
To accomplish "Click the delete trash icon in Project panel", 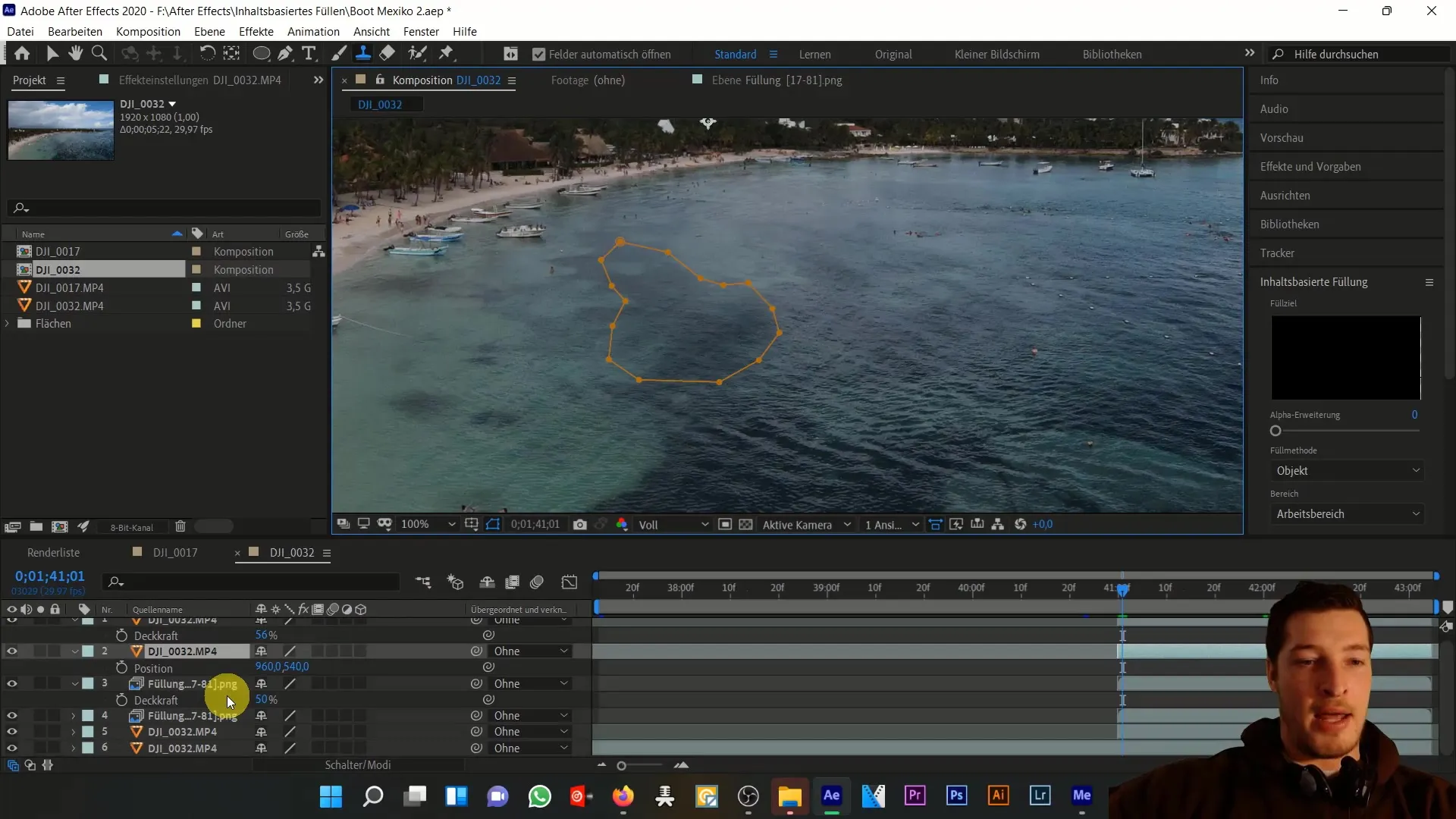I will coord(180,526).
